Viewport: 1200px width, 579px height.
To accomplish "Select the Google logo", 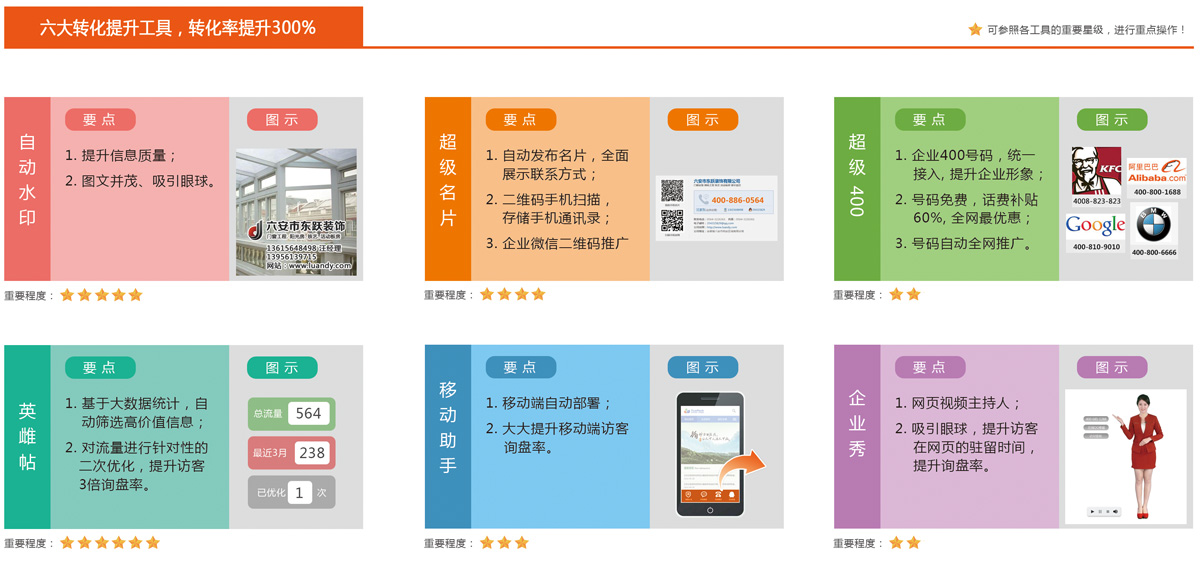I will 1095,225.
